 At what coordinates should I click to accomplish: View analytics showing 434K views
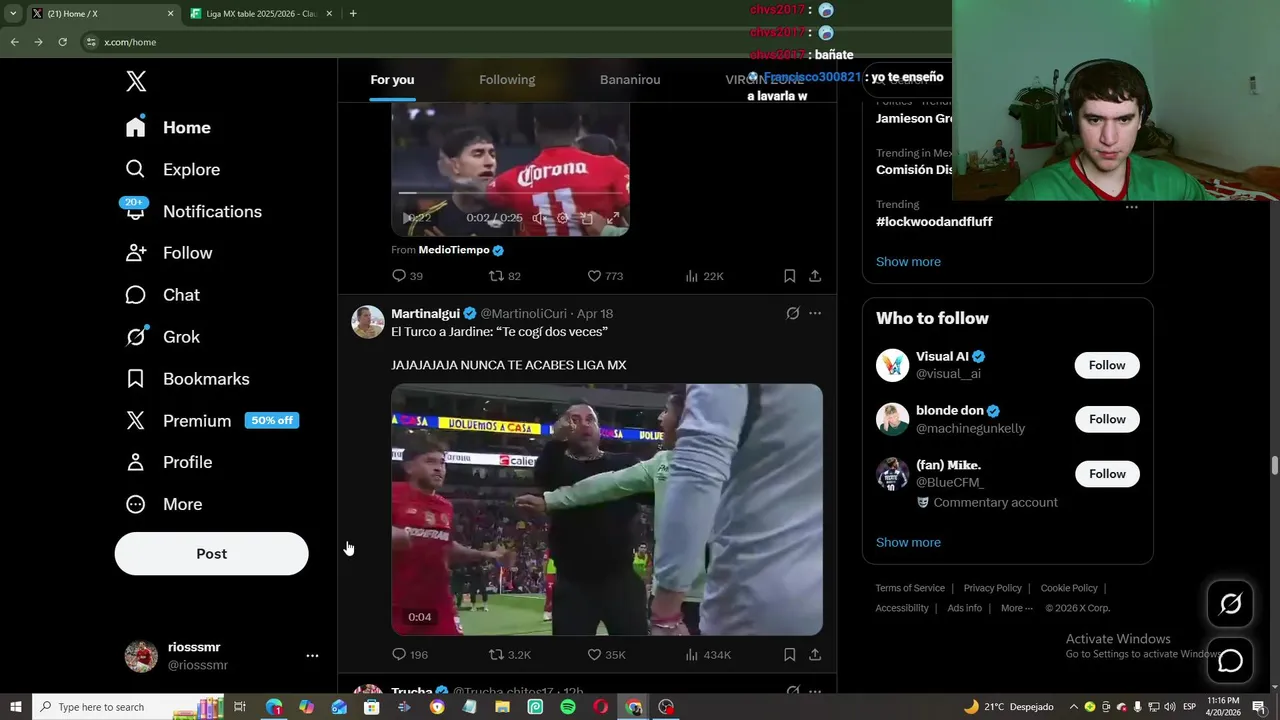708,655
